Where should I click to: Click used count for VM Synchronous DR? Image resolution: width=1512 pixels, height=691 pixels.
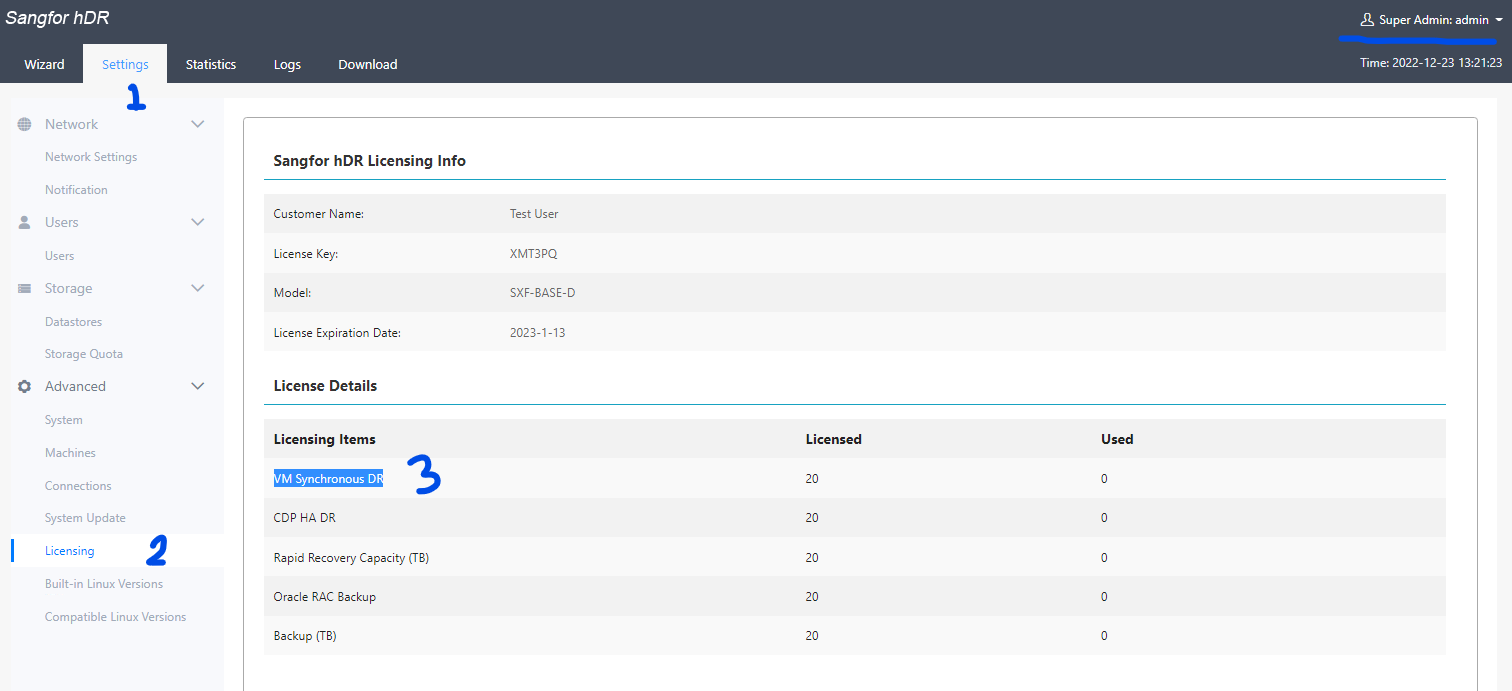click(x=1104, y=479)
